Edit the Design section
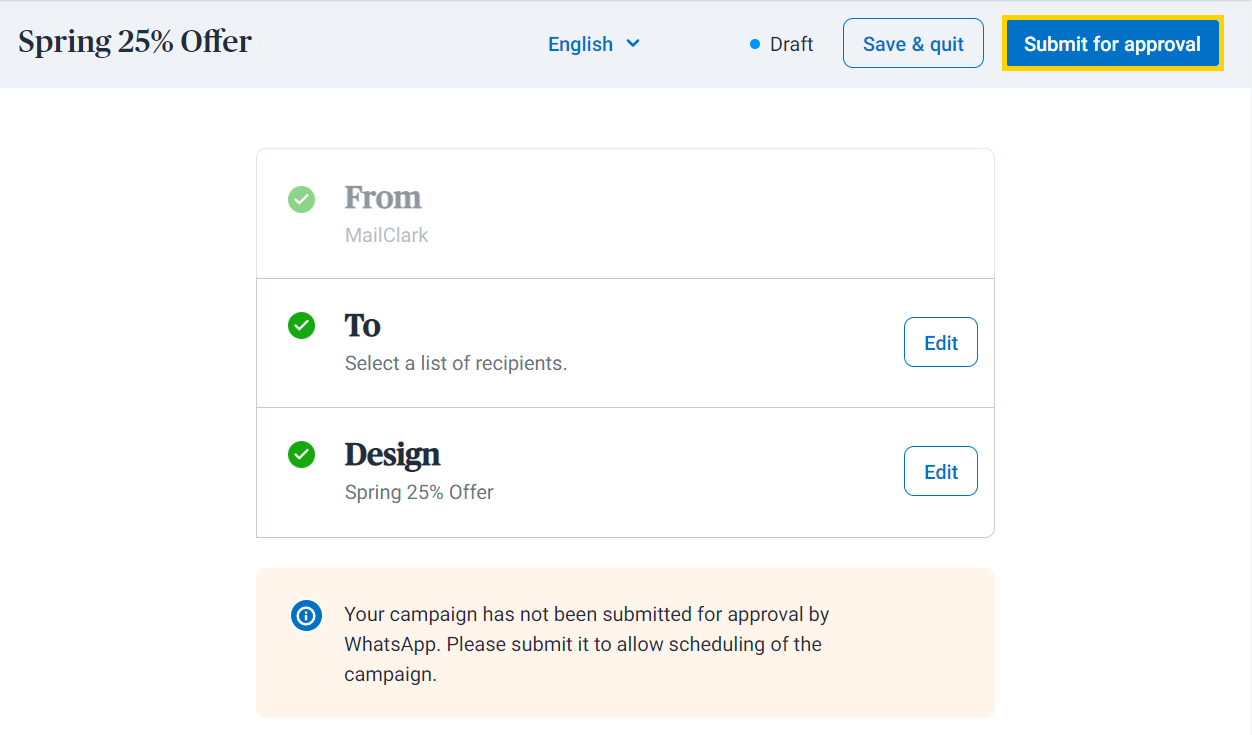Viewport: 1252px width, 735px height. pyautogui.click(x=940, y=472)
